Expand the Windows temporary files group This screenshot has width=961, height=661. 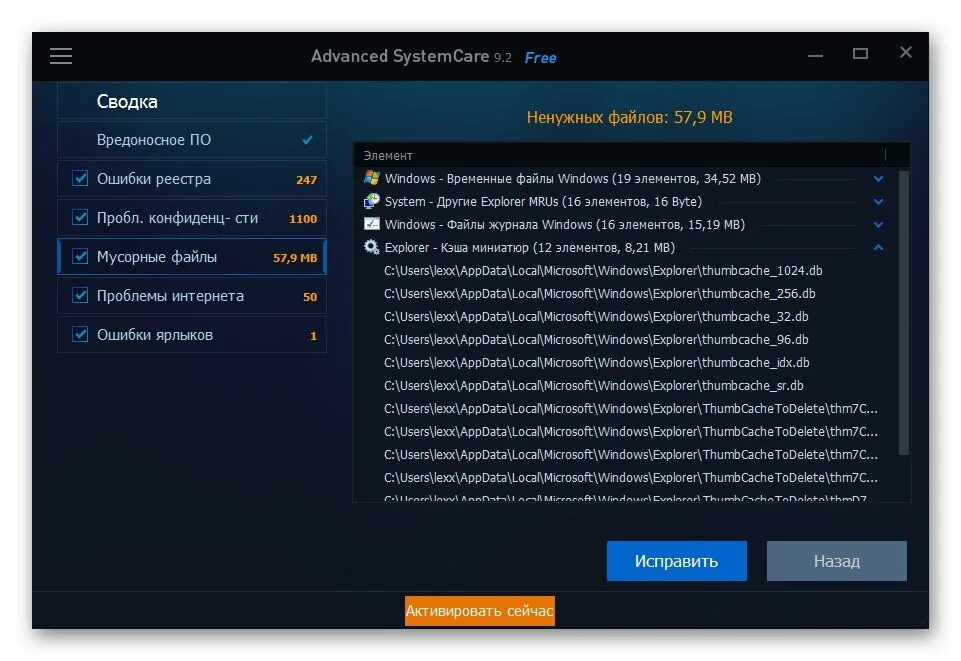tap(878, 179)
